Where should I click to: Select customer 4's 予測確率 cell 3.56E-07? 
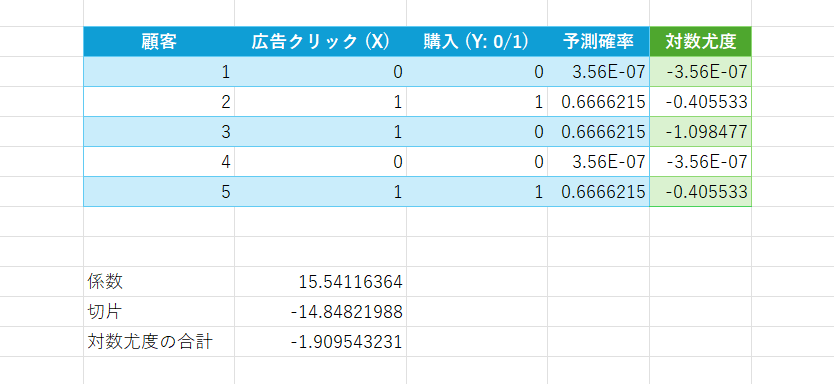(x=598, y=161)
